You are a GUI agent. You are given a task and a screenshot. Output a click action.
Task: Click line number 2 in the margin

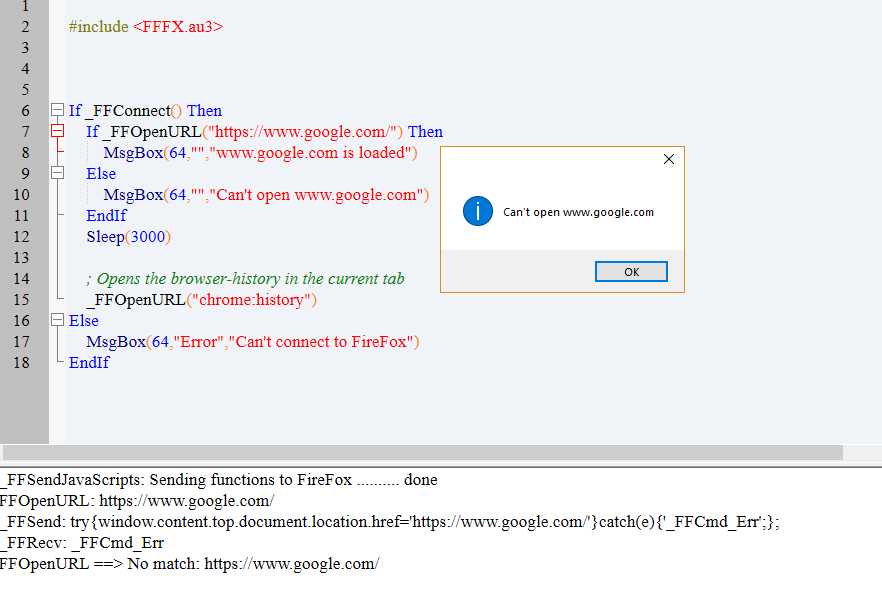(25, 26)
